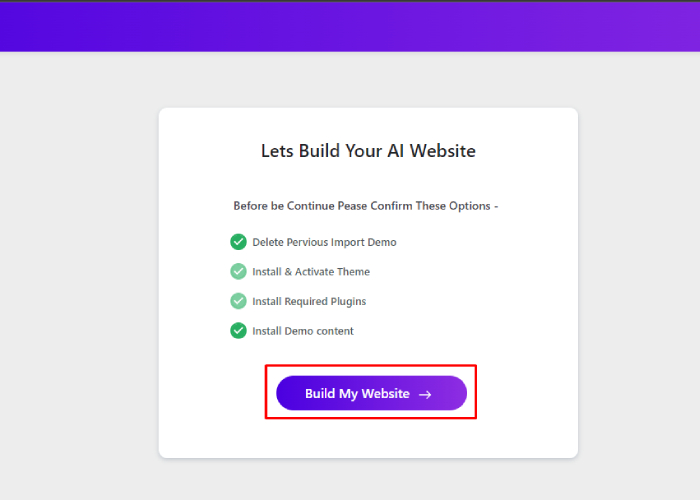Click the word "content" in the fourth option
700x500 pixels.
point(335,331)
